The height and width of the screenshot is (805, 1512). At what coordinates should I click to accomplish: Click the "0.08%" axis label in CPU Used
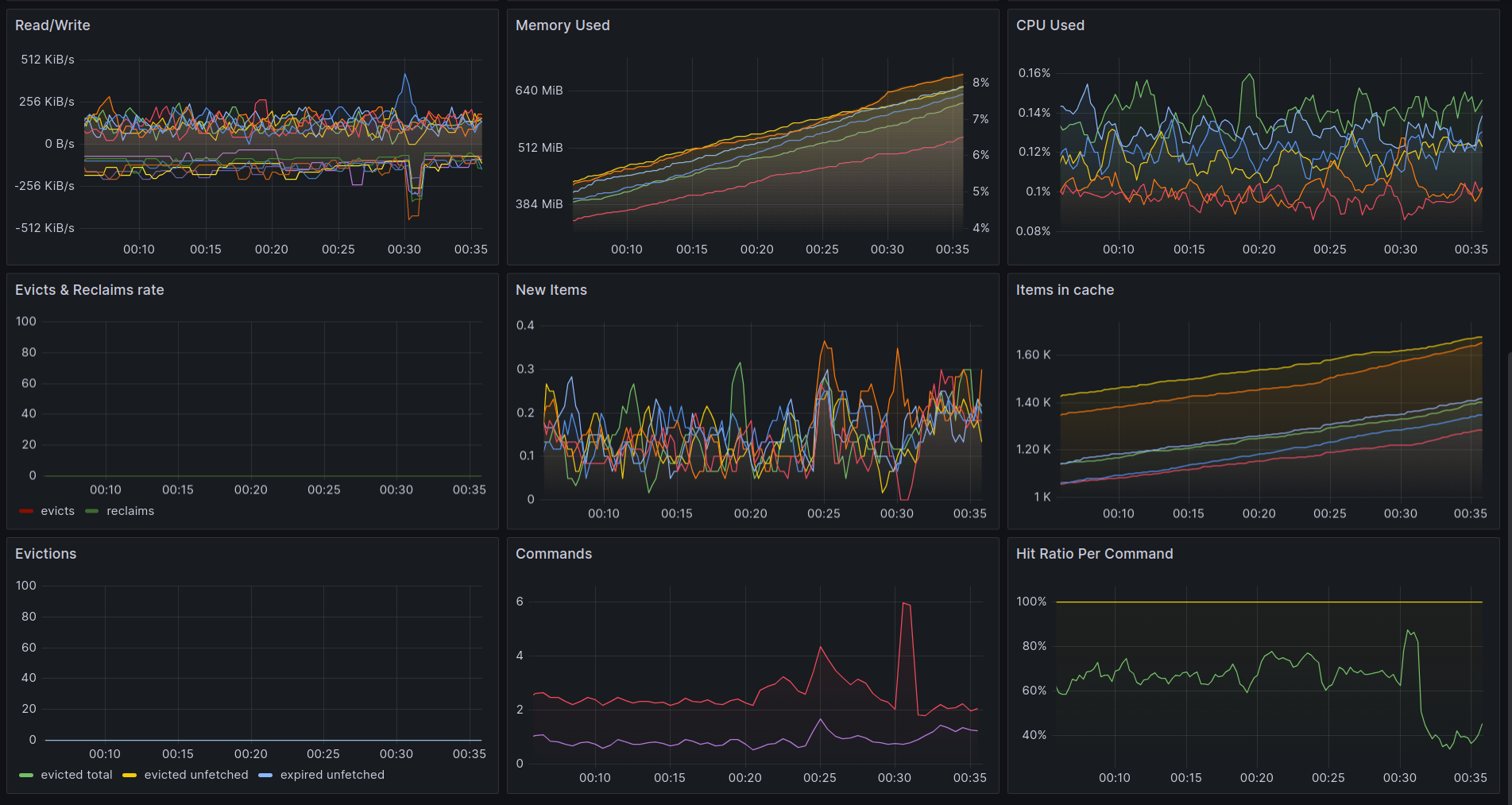[x=1033, y=231]
